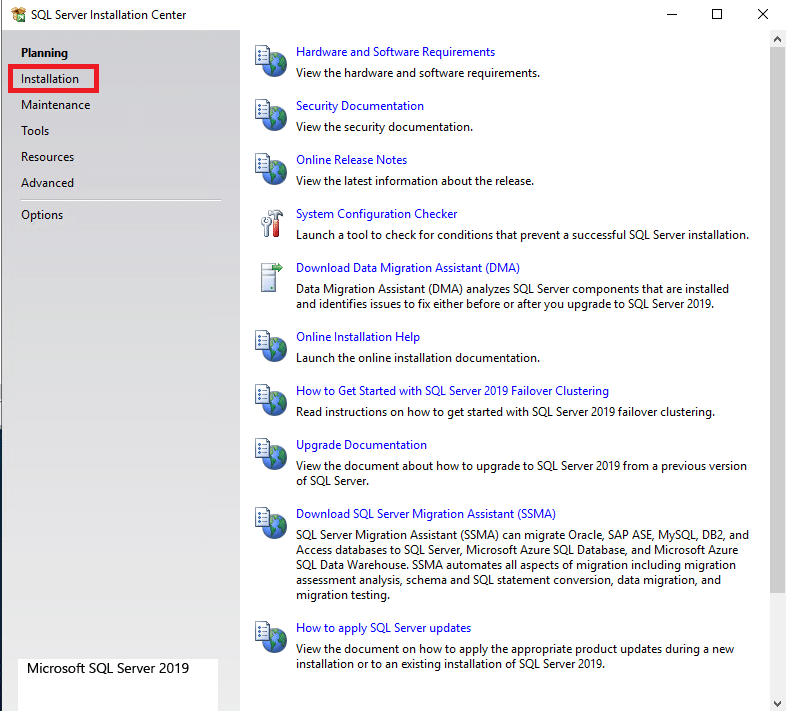The height and width of the screenshot is (711, 786).
Task: View Online Release Notes link
Action: 351,160
